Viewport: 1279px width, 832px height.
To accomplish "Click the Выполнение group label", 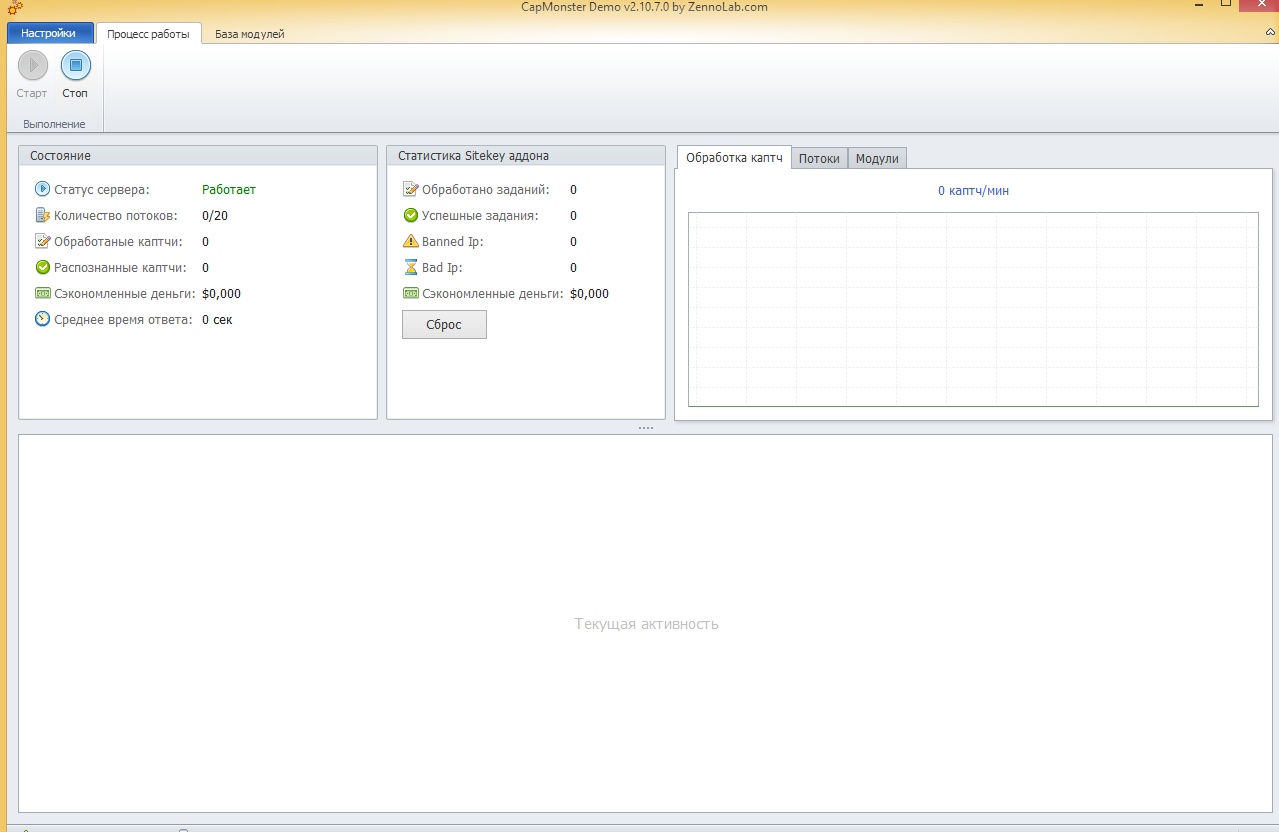I will (54, 124).
